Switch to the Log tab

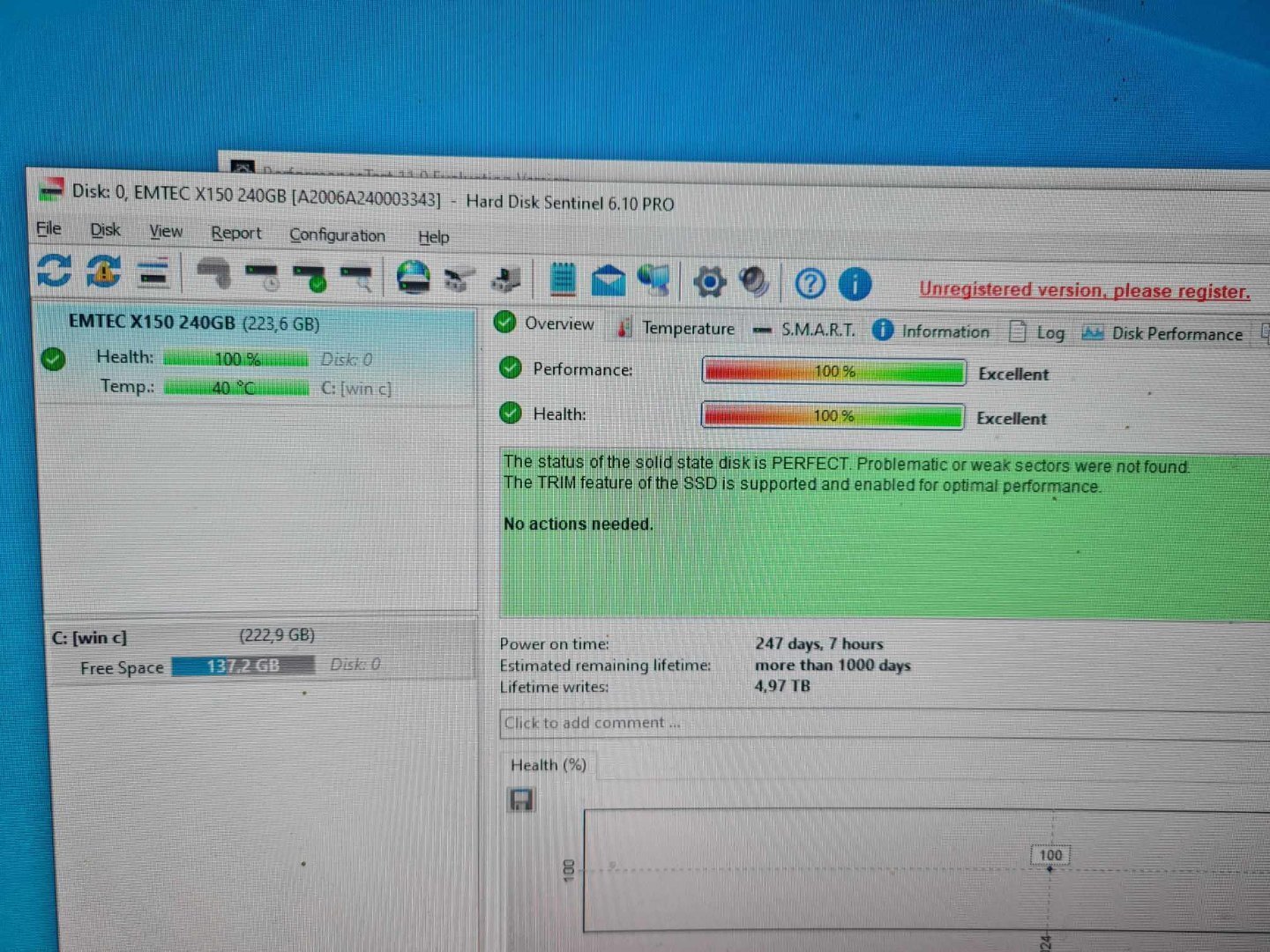click(x=1037, y=332)
